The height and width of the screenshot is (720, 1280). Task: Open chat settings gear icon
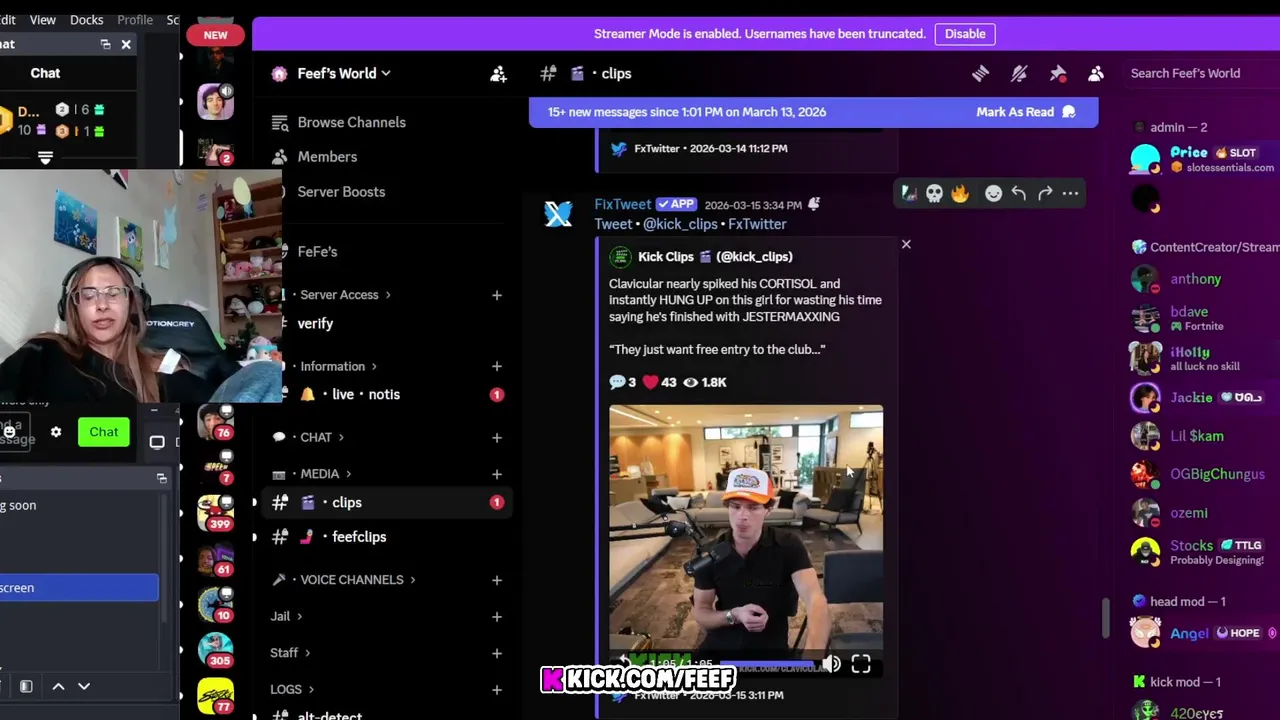click(x=56, y=432)
